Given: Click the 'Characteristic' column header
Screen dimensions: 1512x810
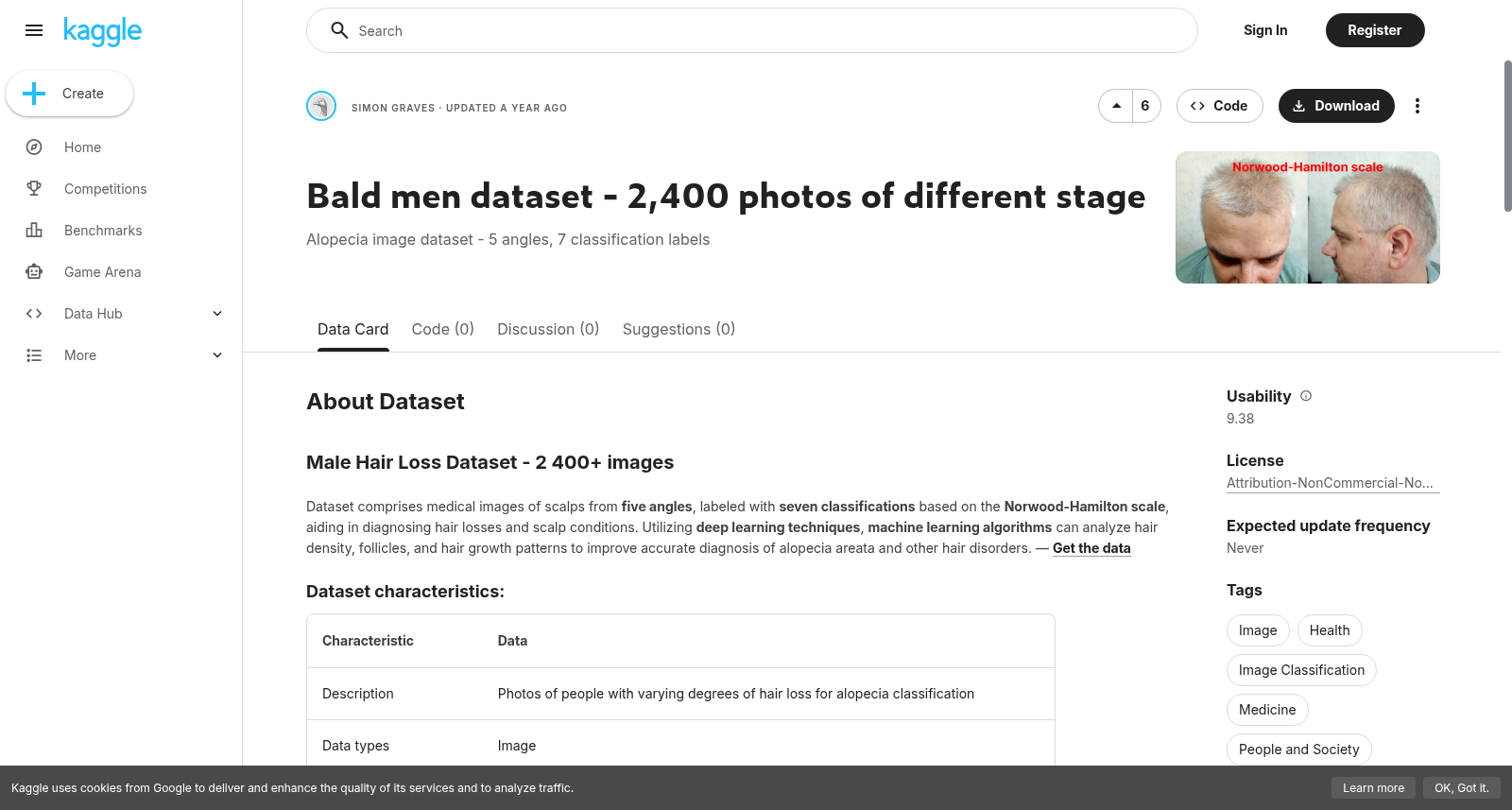Looking at the screenshot, I should (368, 641).
